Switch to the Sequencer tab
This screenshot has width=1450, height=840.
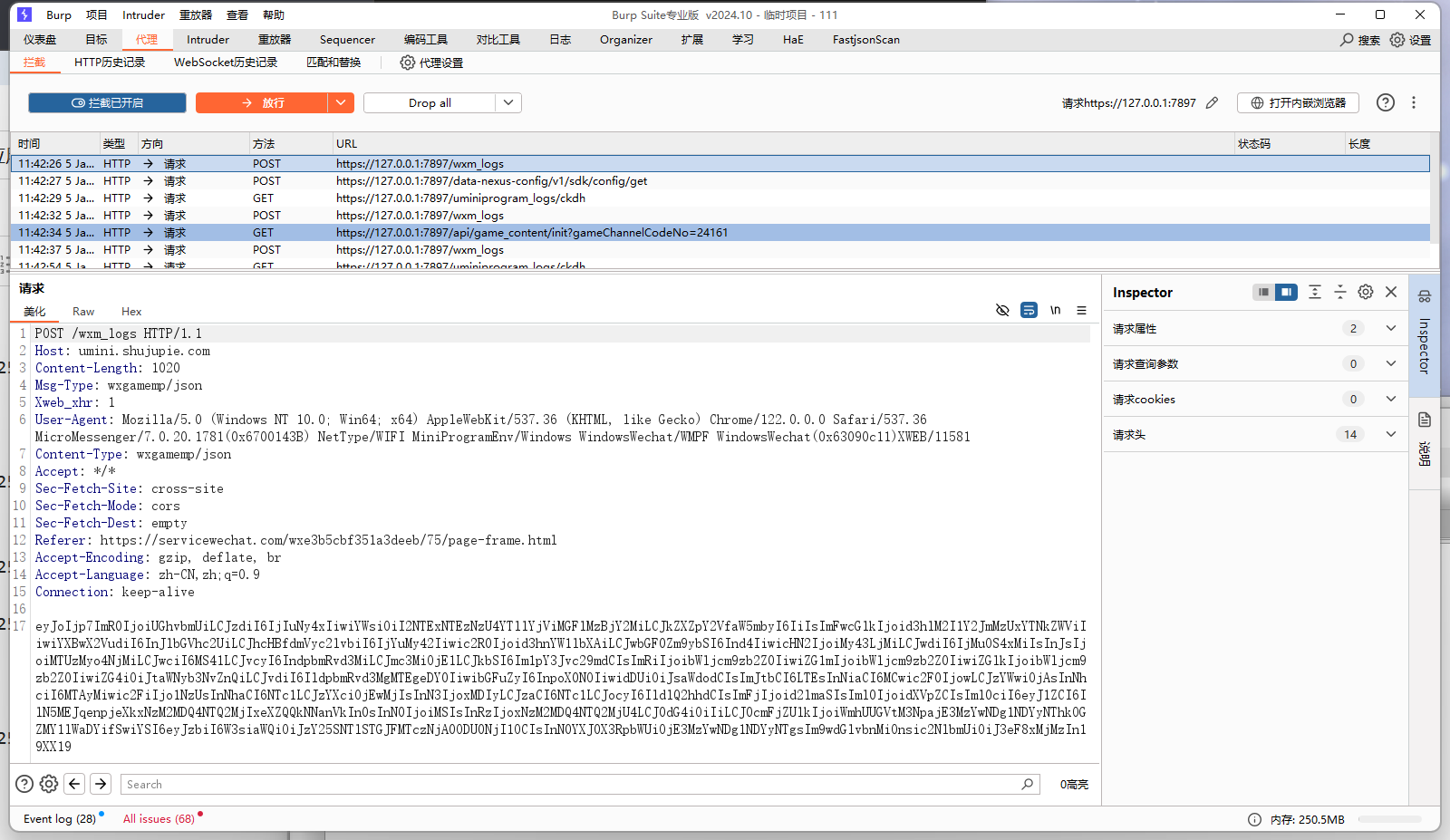pos(347,40)
